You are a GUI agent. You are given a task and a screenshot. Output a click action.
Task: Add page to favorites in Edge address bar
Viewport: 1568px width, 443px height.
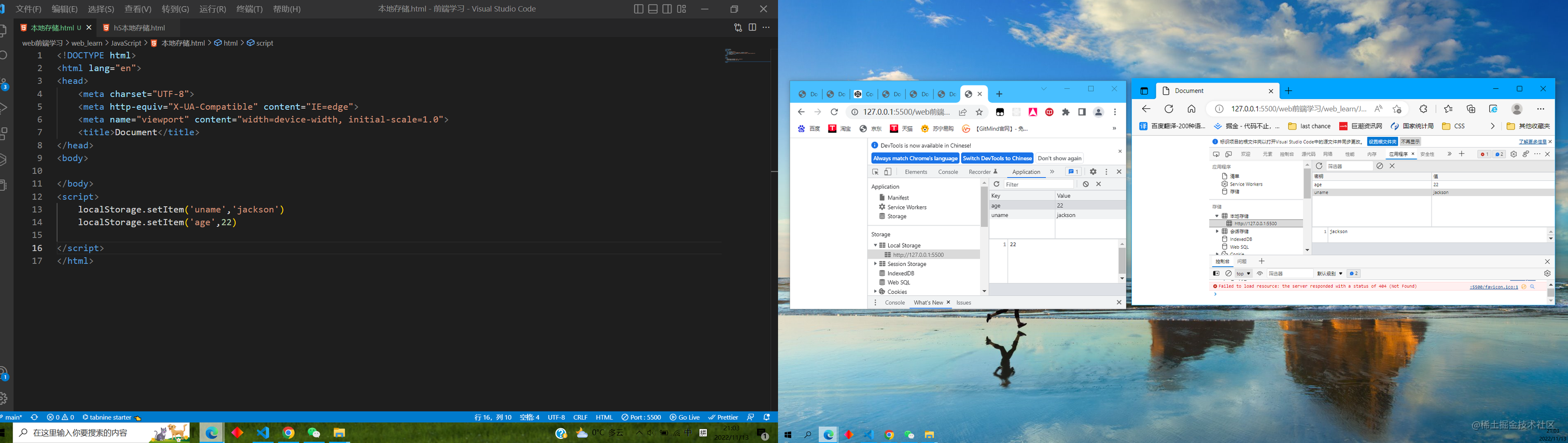(1397, 109)
